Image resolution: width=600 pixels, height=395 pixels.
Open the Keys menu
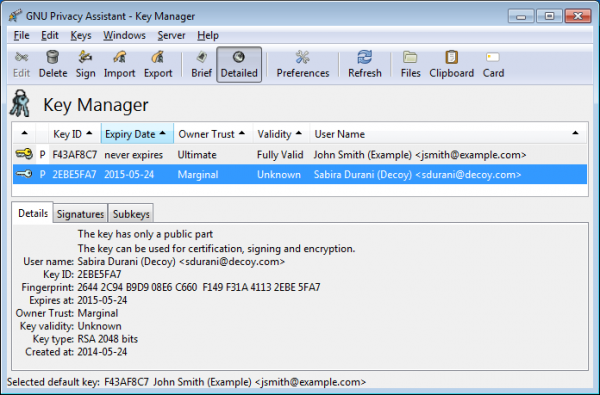tap(81, 36)
